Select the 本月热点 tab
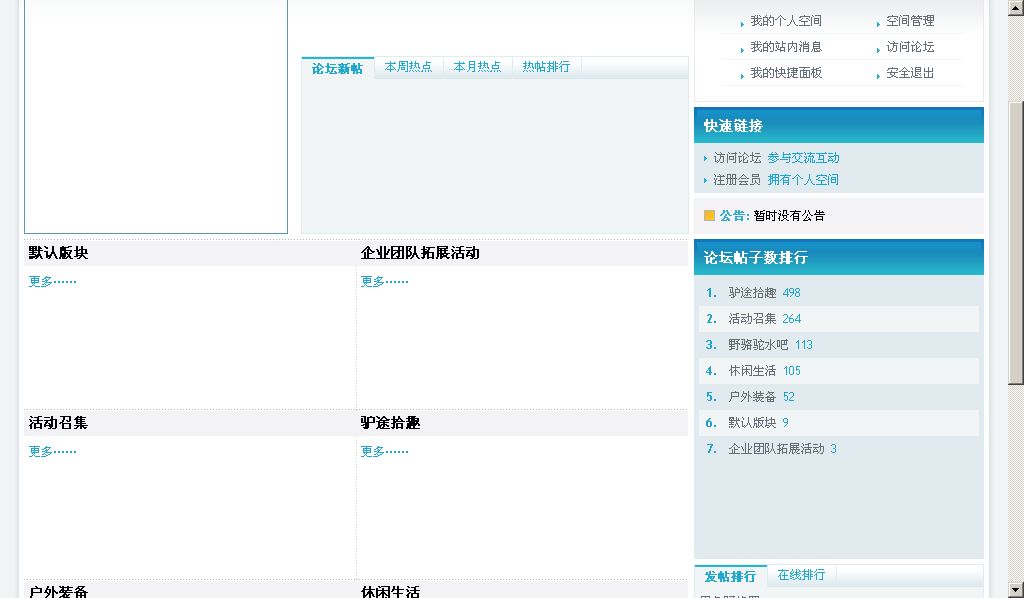Viewport: 1024px width, 598px height. (x=477, y=67)
